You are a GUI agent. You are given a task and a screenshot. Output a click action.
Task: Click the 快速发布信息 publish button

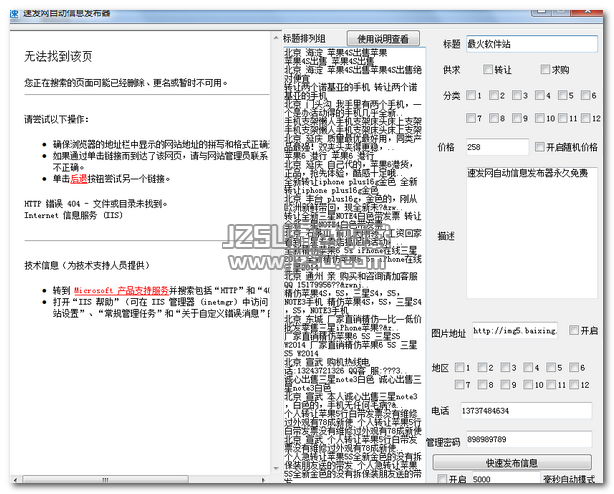click(512, 463)
